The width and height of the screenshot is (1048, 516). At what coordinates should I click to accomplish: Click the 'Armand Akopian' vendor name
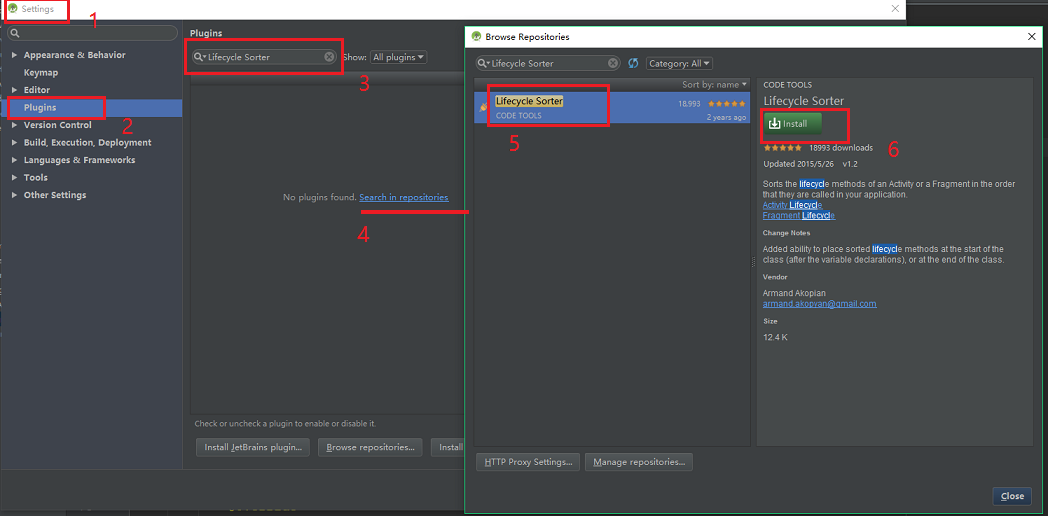click(794, 293)
